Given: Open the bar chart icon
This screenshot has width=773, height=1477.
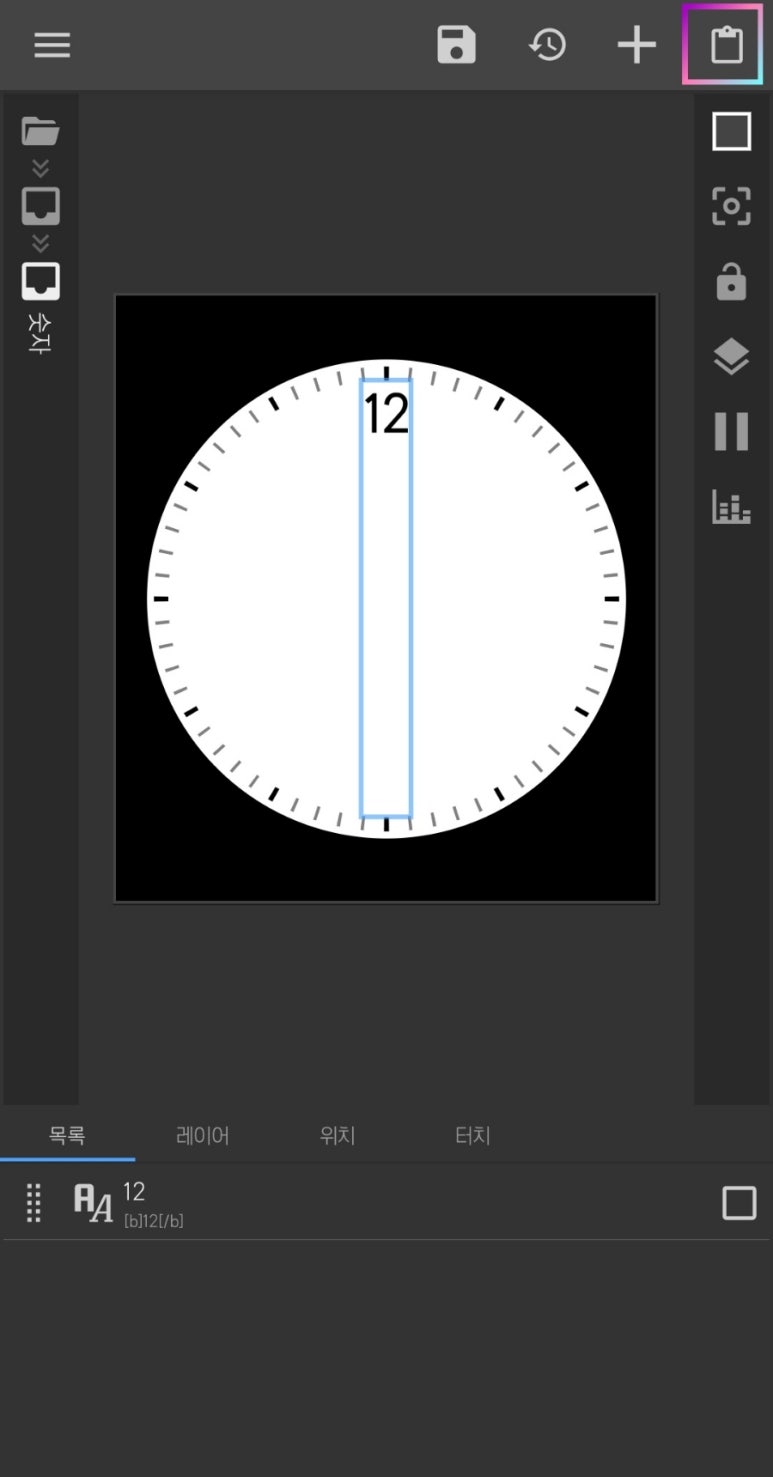Looking at the screenshot, I should click(x=731, y=507).
